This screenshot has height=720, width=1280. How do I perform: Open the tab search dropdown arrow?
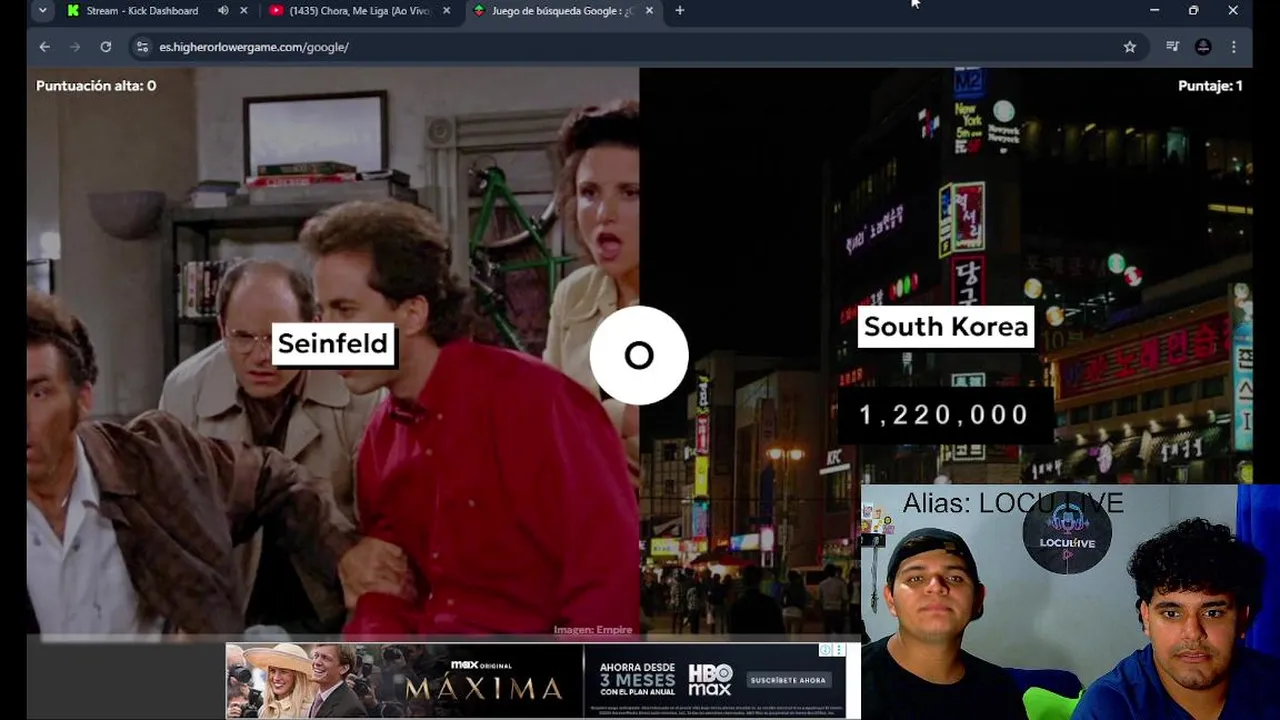pyautogui.click(x=42, y=10)
